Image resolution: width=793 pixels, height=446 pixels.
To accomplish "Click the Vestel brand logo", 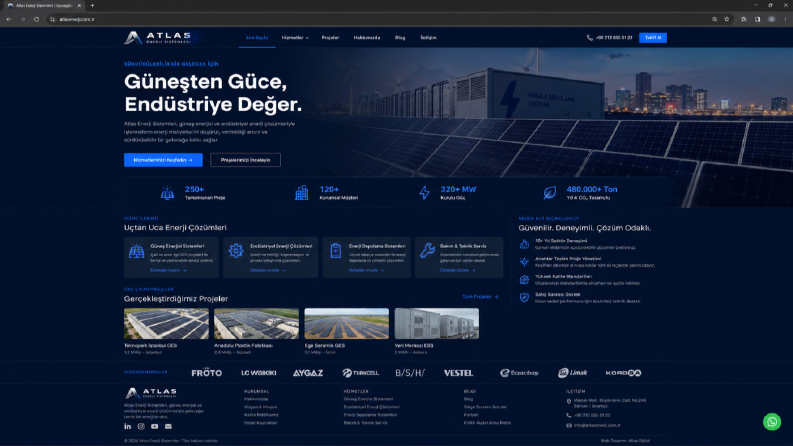I will pos(458,373).
